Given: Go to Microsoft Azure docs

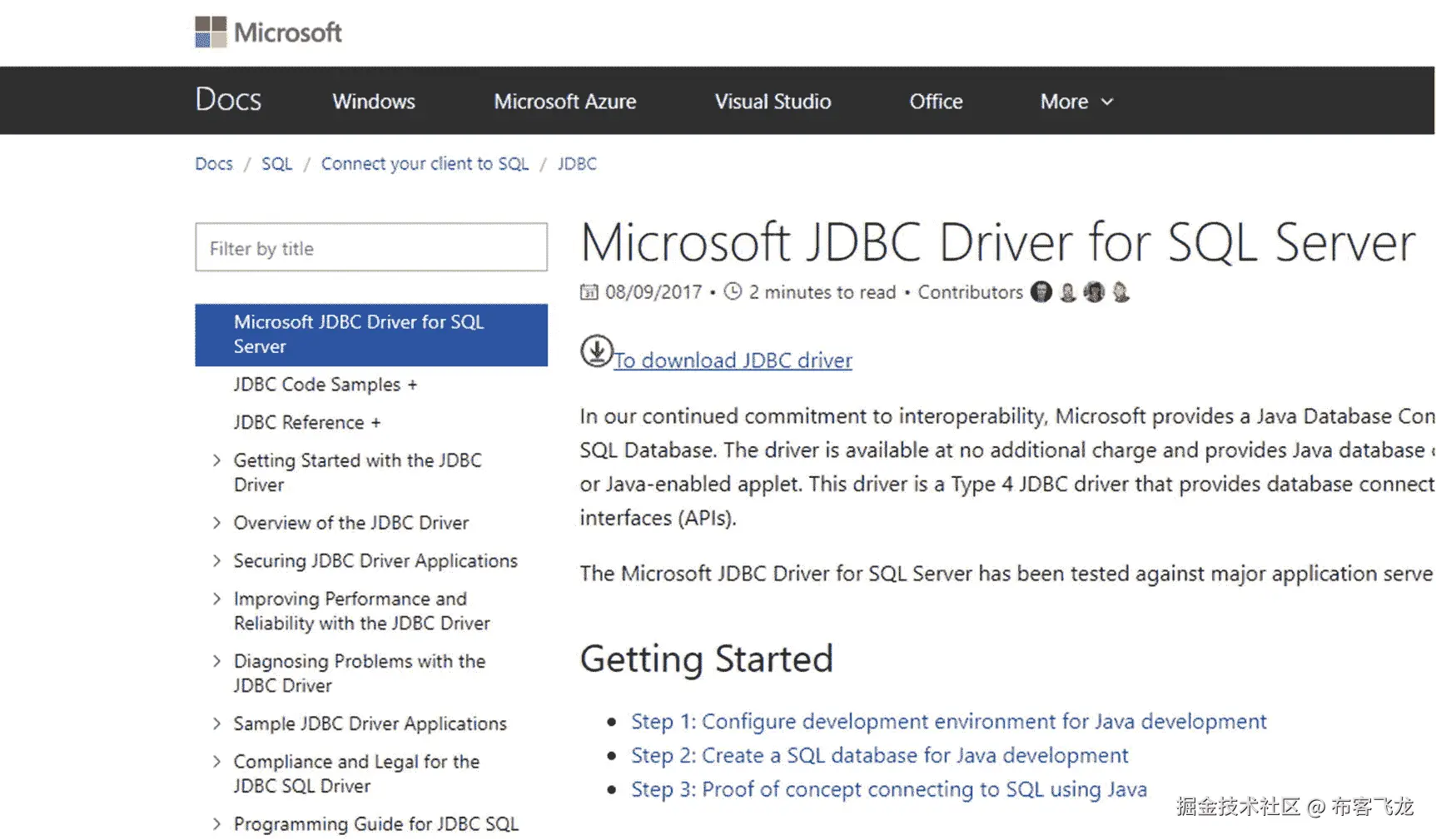Looking at the screenshot, I should 565,102.
